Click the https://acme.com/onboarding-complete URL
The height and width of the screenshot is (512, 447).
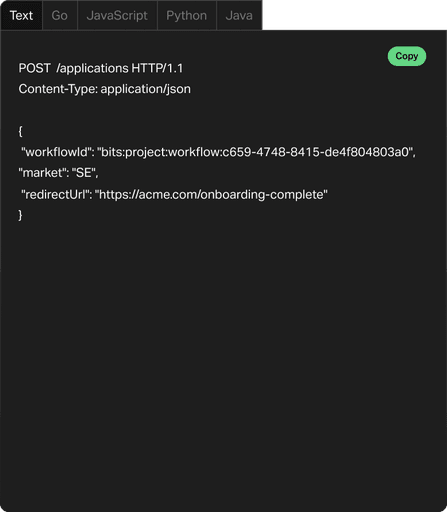coord(211,194)
